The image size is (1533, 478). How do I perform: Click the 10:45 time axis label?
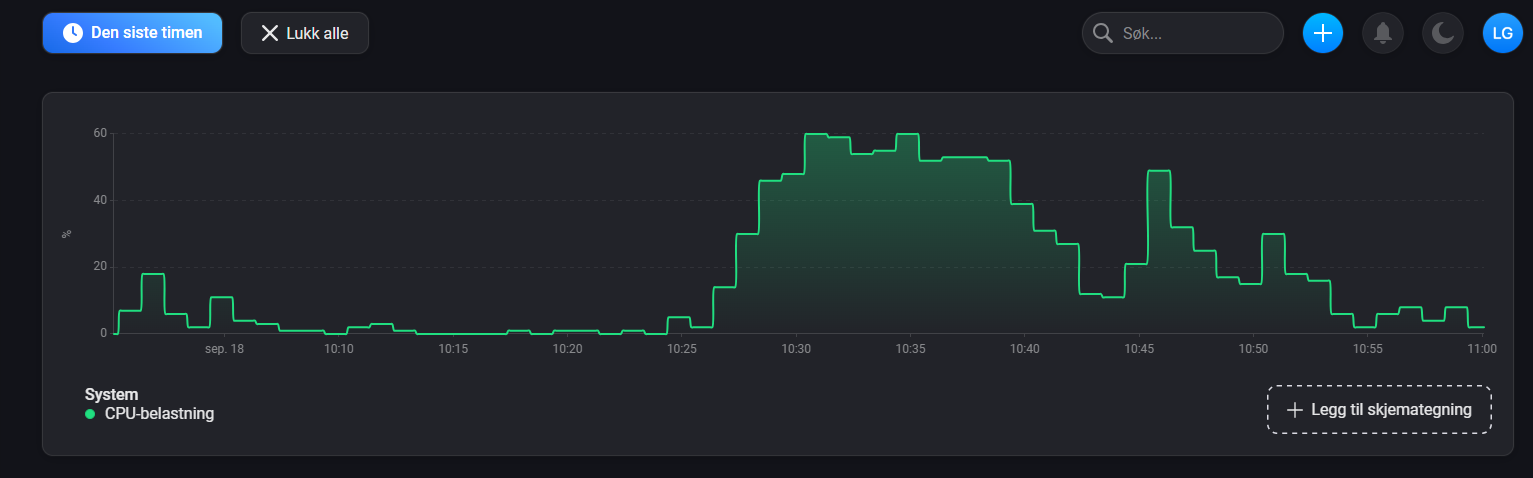[1139, 349]
